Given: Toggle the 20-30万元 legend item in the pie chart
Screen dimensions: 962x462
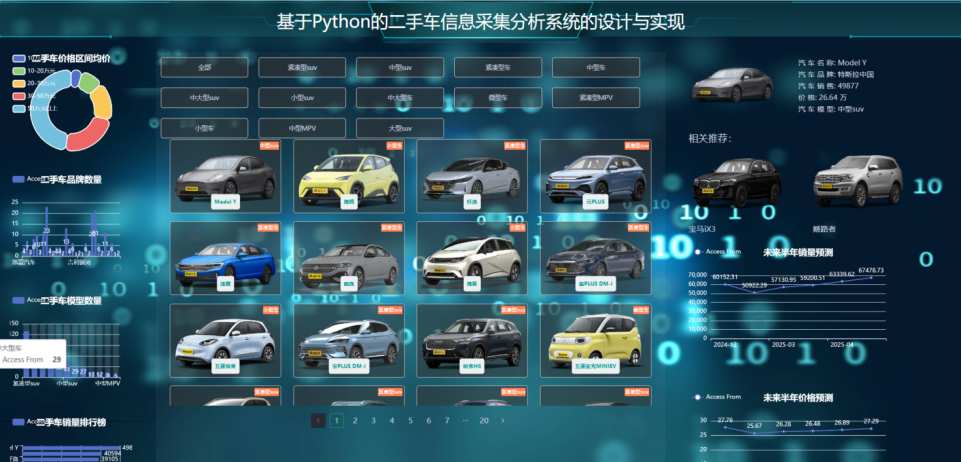Looking at the screenshot, I should click(34, 83).
